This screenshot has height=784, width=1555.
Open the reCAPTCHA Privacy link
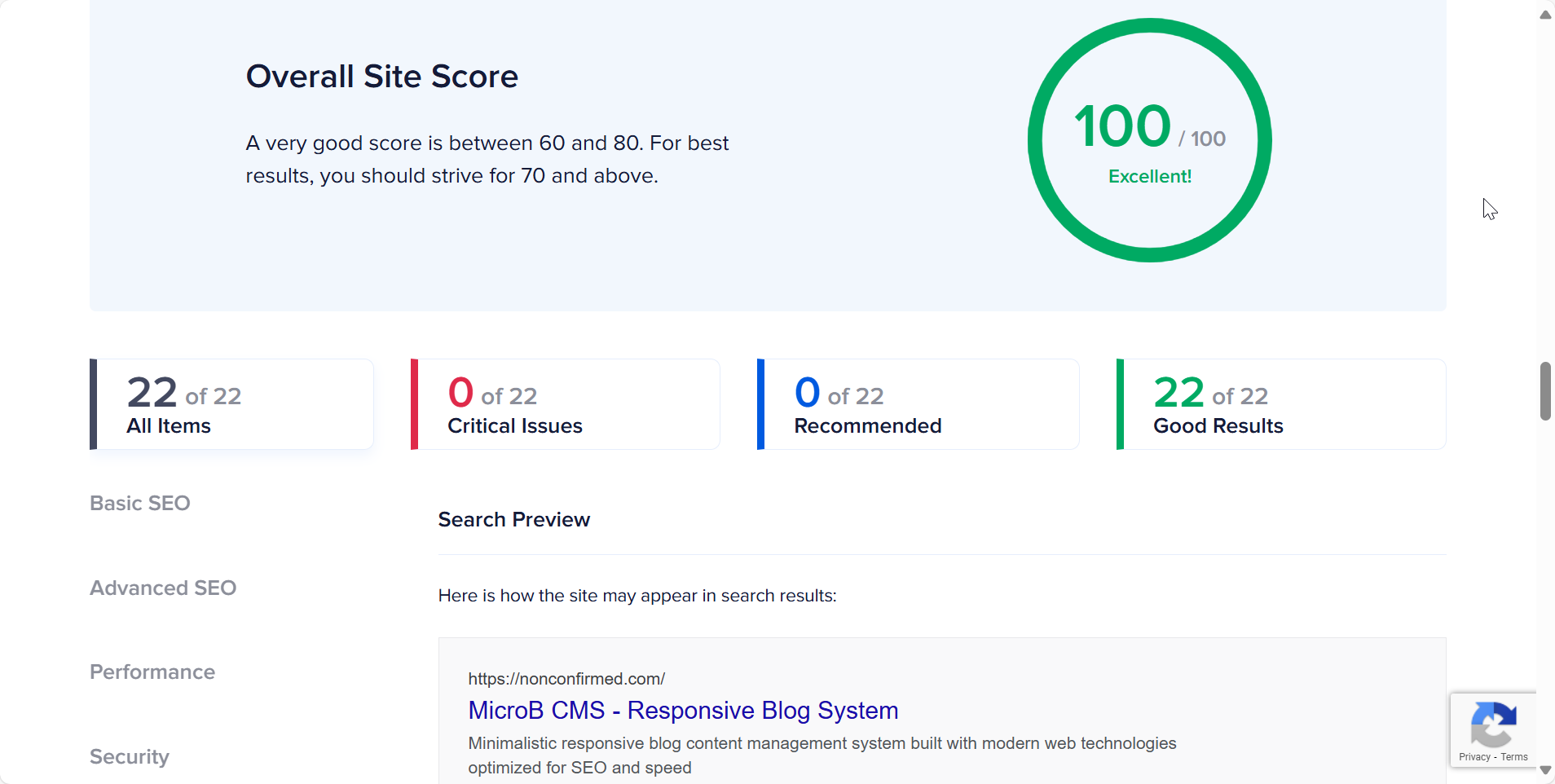pos(1474,757)
